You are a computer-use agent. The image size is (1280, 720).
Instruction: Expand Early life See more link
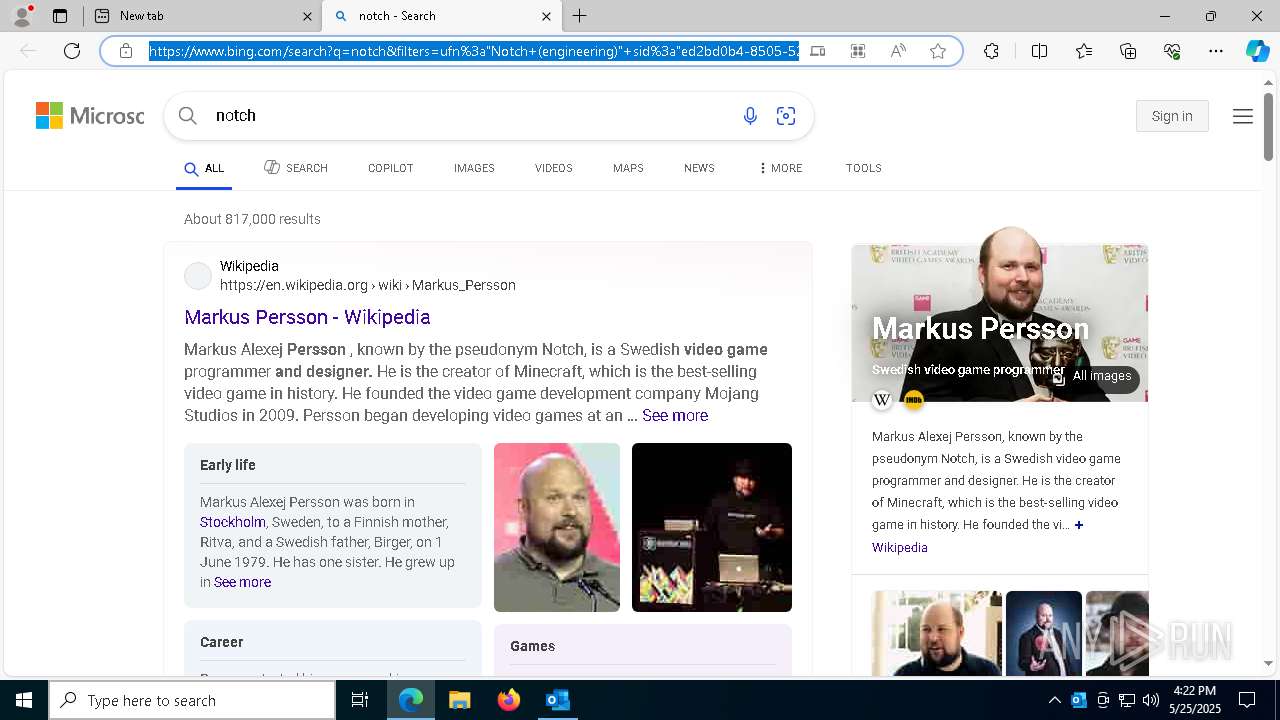coord(242,582)
